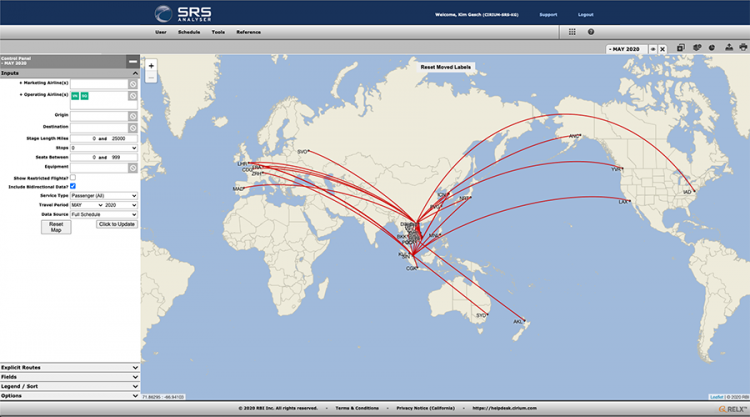
Task: Open the Data Source dropdown
Action: 103,214
